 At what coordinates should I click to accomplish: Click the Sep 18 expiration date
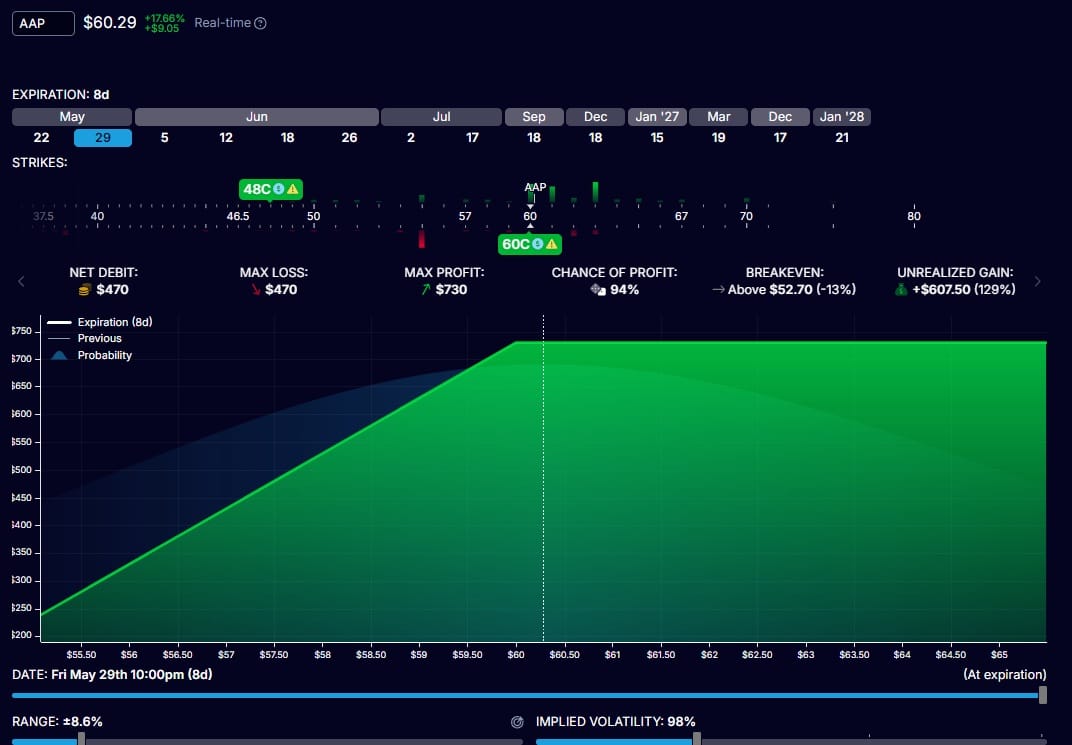click(534, 137)
